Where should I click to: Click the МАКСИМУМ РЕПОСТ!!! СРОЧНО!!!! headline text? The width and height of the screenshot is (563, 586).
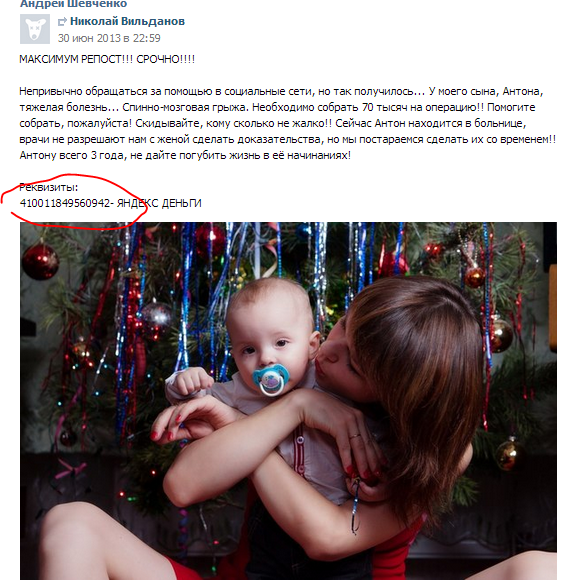107,59
